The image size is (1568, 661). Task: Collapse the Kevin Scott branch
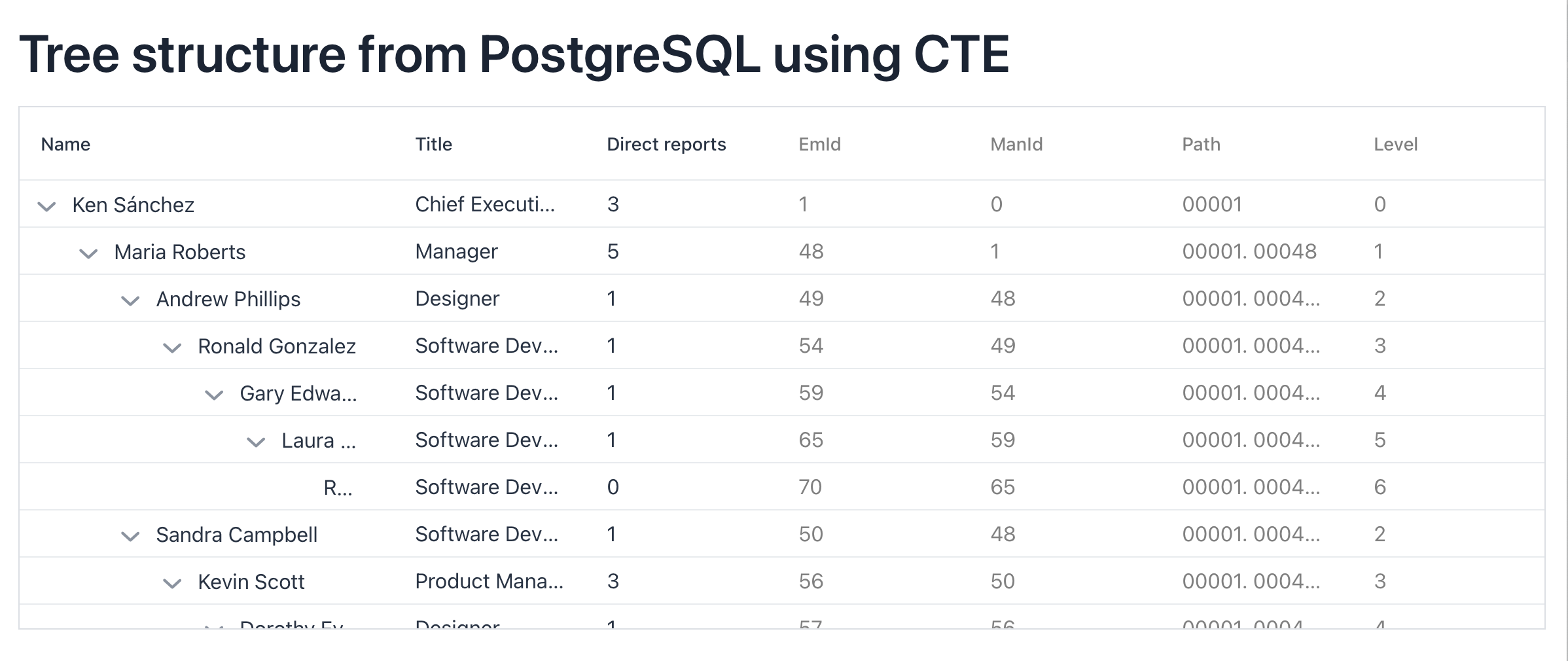coord(171,582)
